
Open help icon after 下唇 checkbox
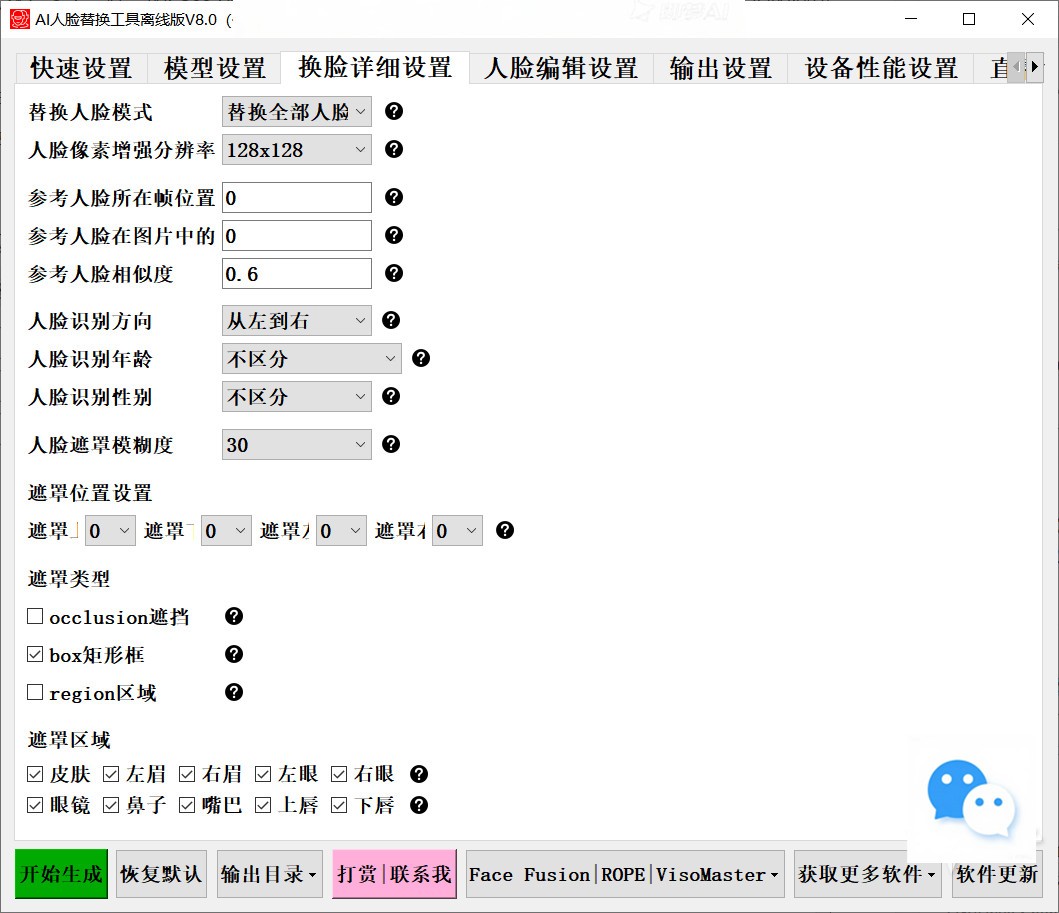[419, 805]
